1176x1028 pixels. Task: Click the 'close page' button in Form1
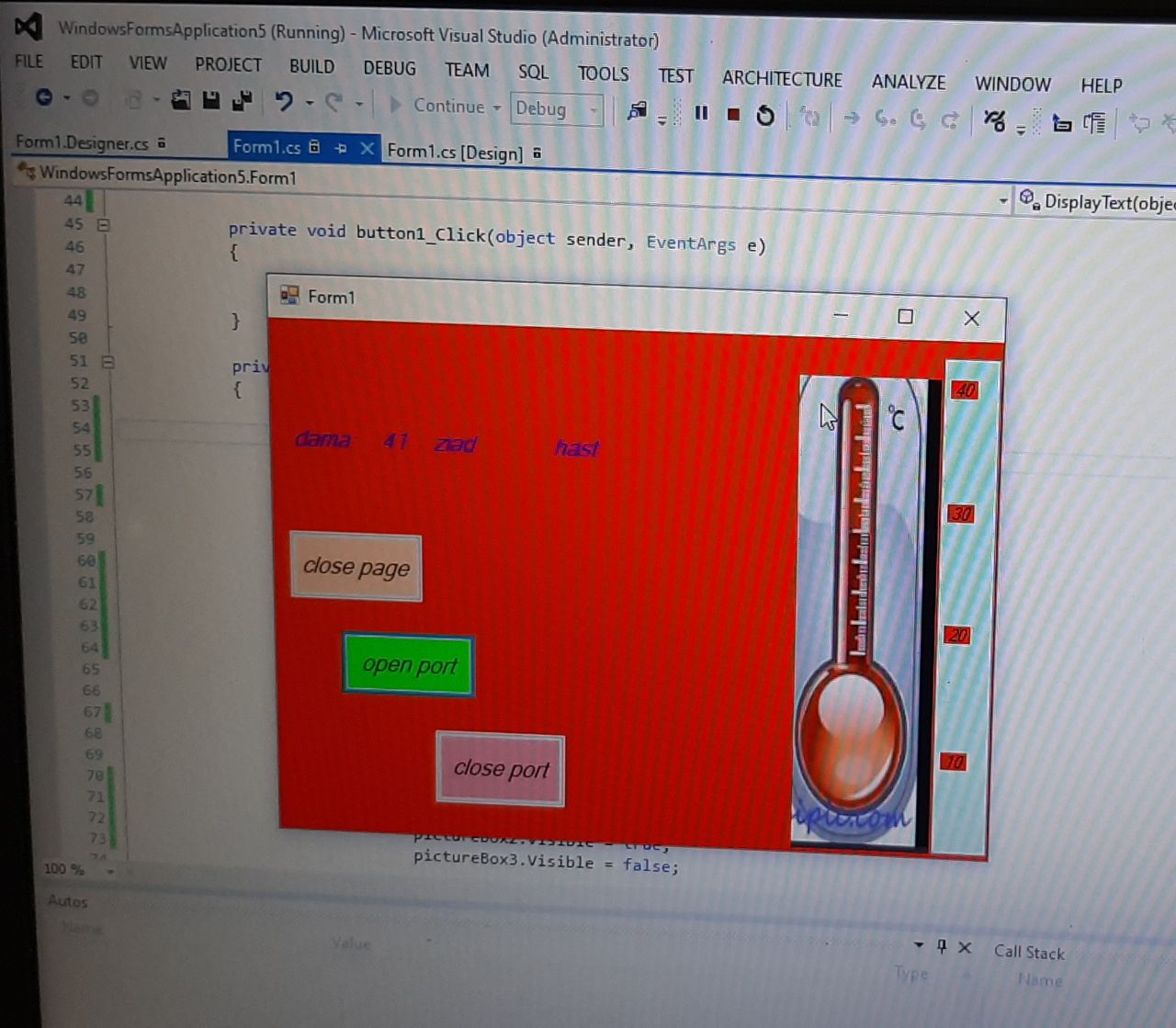(x=356, y=567)
